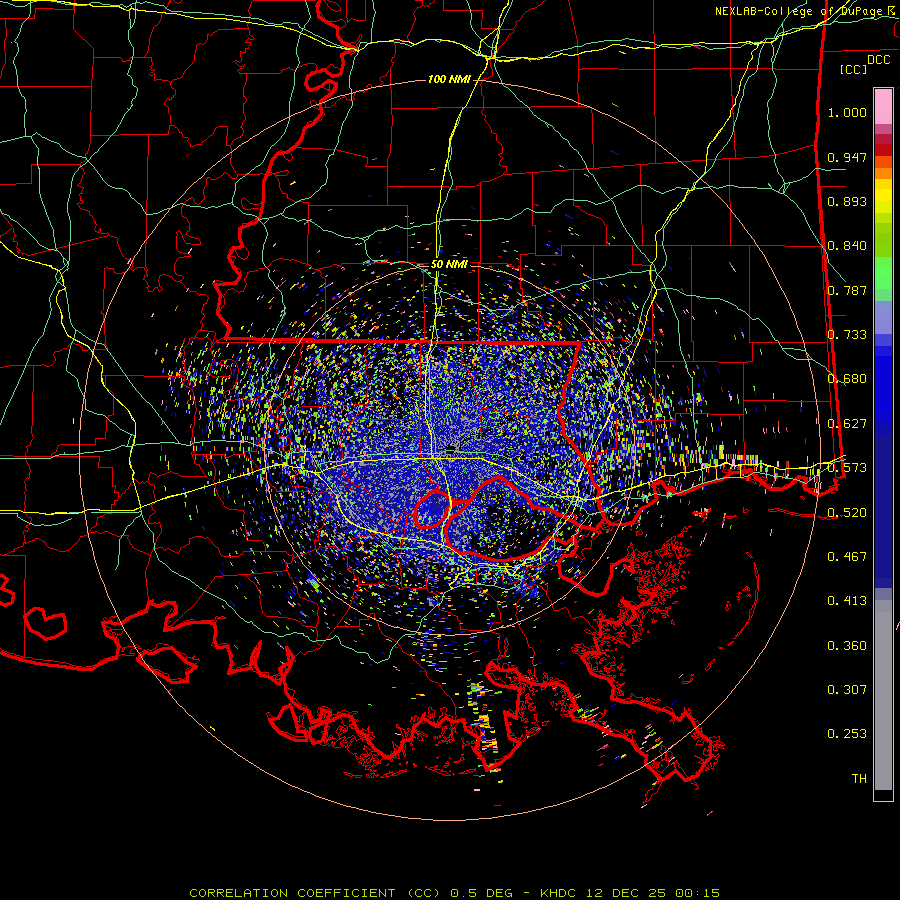The image size is (900, 900).
Task: Click the DCC product label
Action: [878, 59]
